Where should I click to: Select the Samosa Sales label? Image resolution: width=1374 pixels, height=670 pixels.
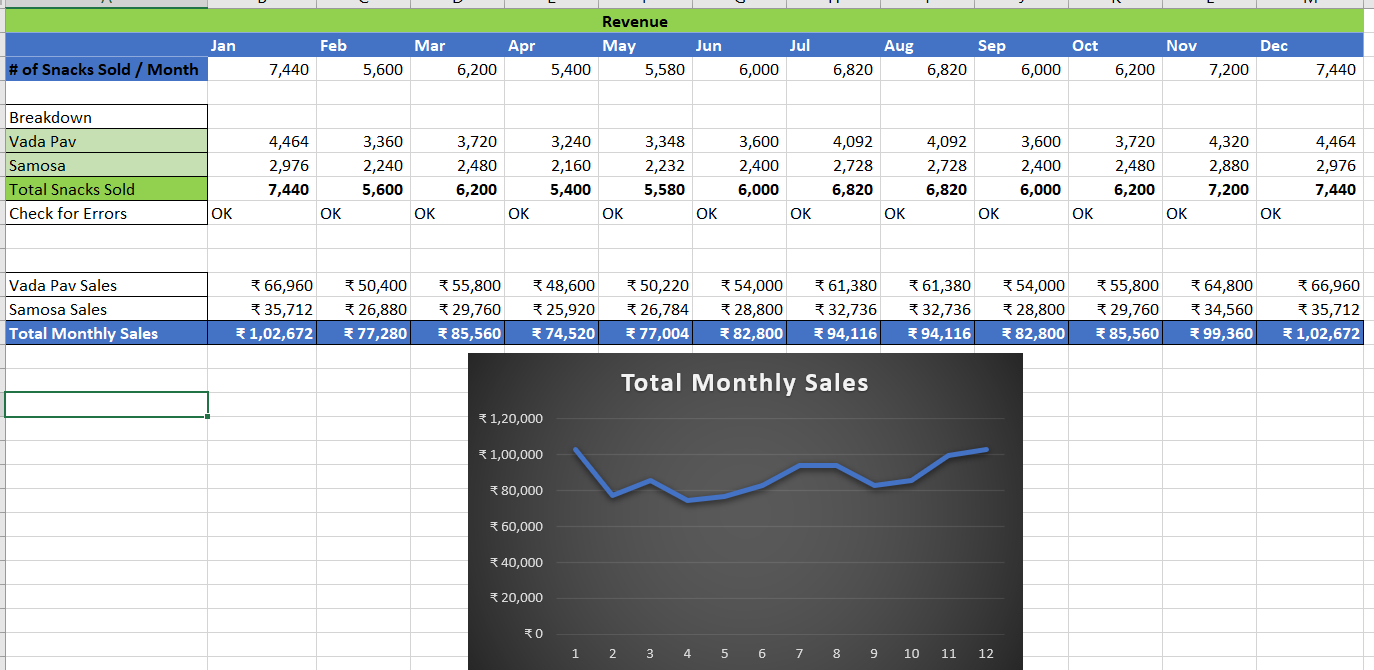(x=106, y=309)
